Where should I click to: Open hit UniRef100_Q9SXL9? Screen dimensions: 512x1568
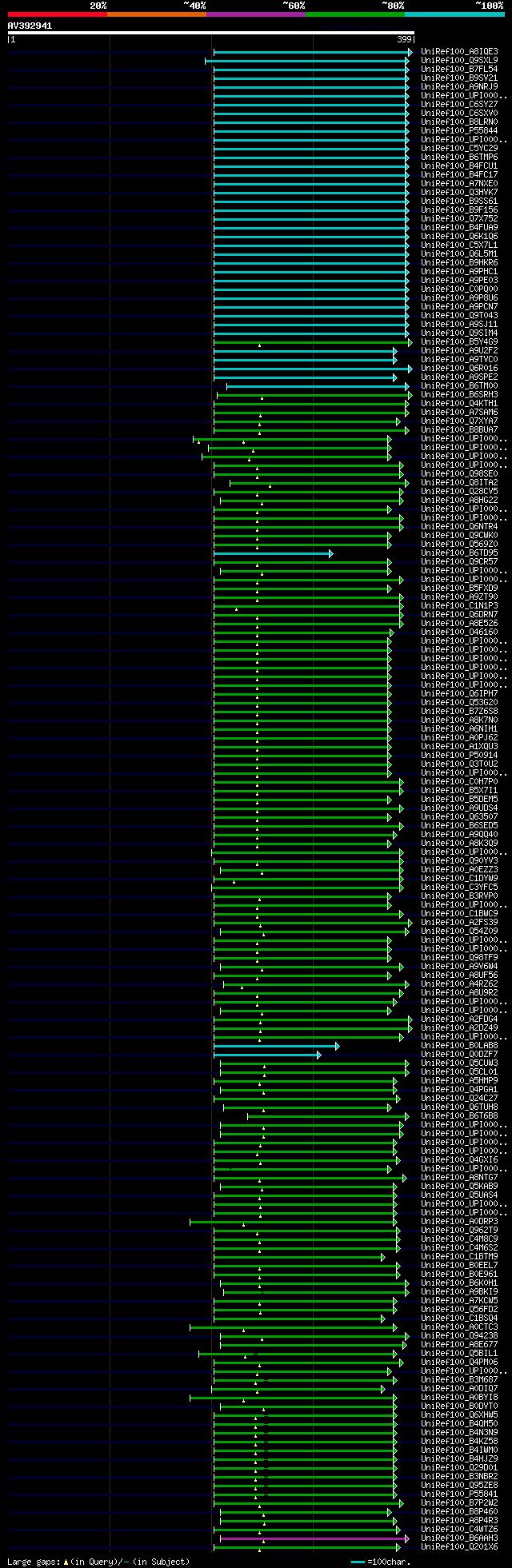pyautogui.click(x=459, y=61)
